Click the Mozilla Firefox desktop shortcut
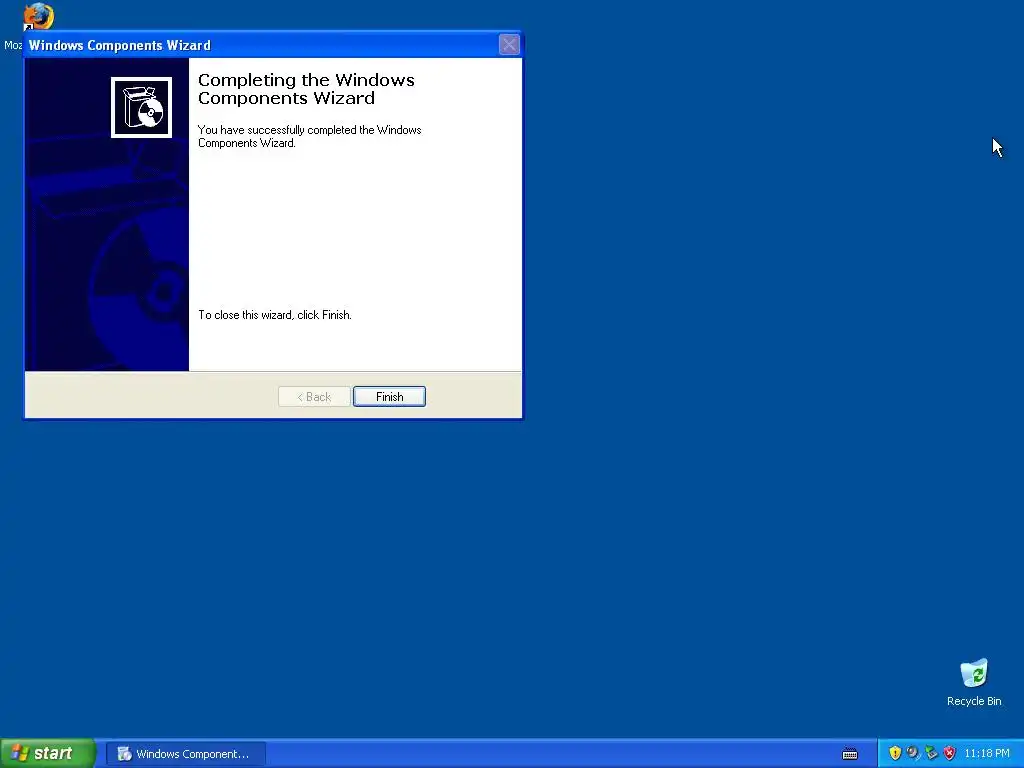The height and width of the screenshot is (768, 1024). click(x=38, y=16)
